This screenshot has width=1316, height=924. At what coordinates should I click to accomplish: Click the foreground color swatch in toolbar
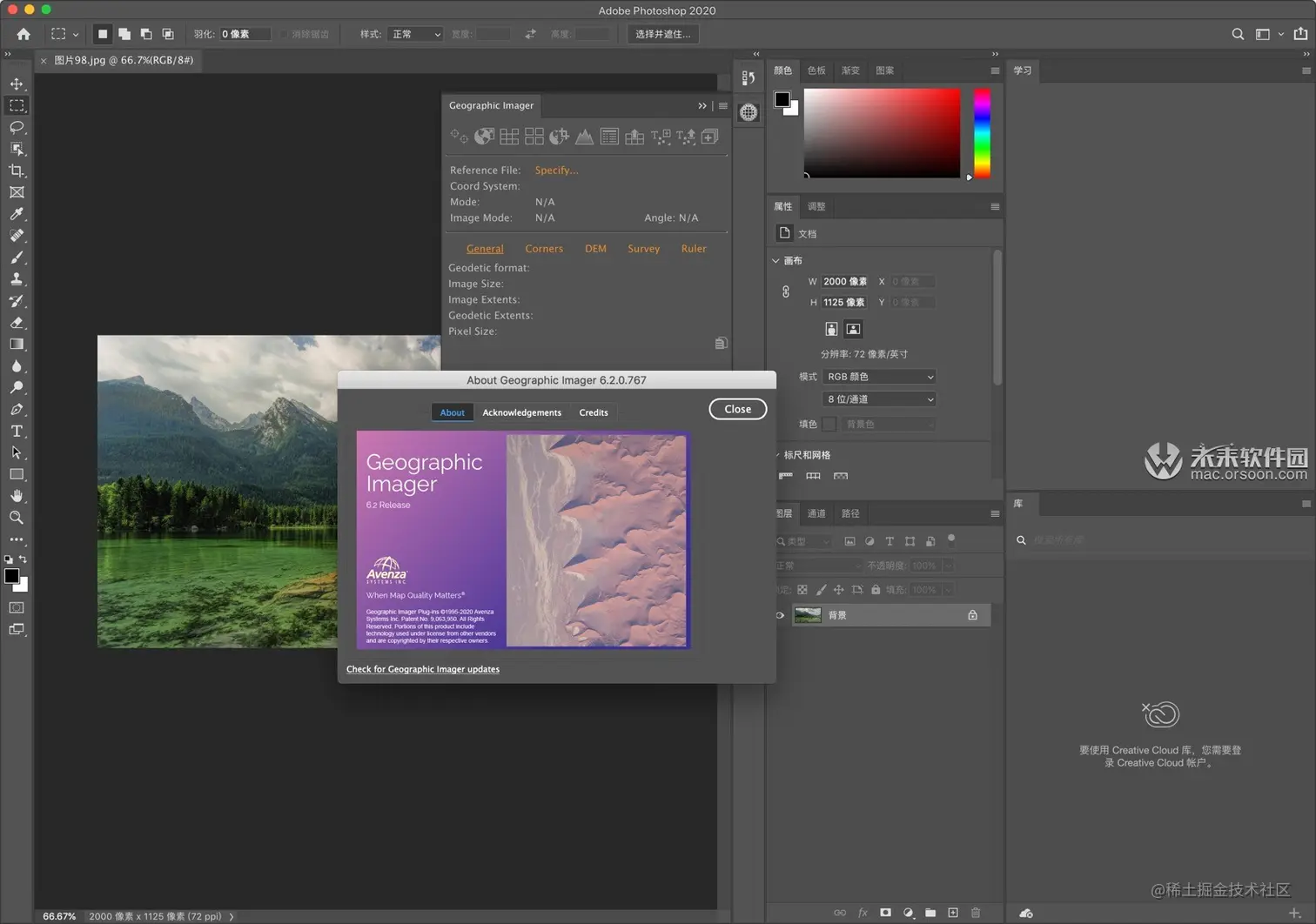pyautogui.click(x=11, y=576)
